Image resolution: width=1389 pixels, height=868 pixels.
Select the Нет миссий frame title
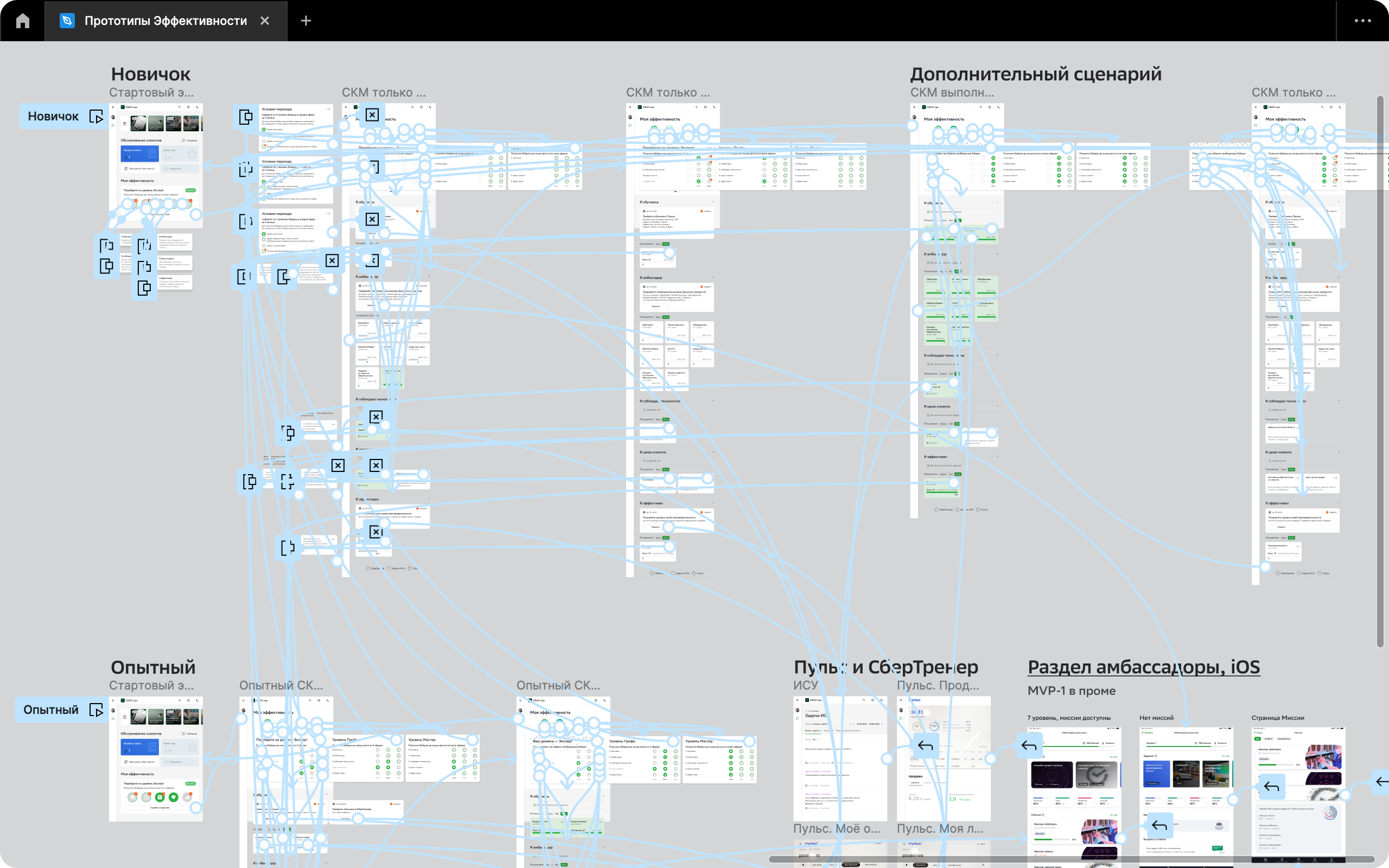[1156, 718]
